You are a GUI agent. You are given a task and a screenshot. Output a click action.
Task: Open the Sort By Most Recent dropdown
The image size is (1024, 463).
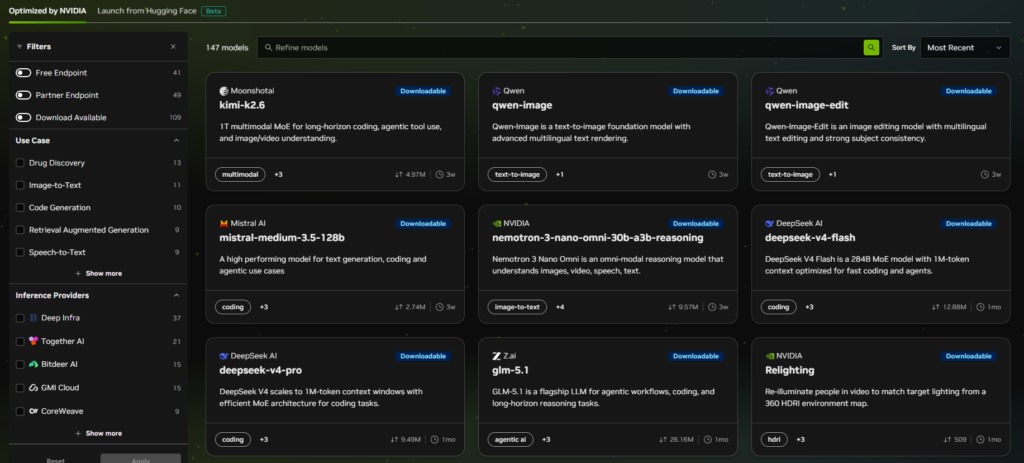pos(965,48)
